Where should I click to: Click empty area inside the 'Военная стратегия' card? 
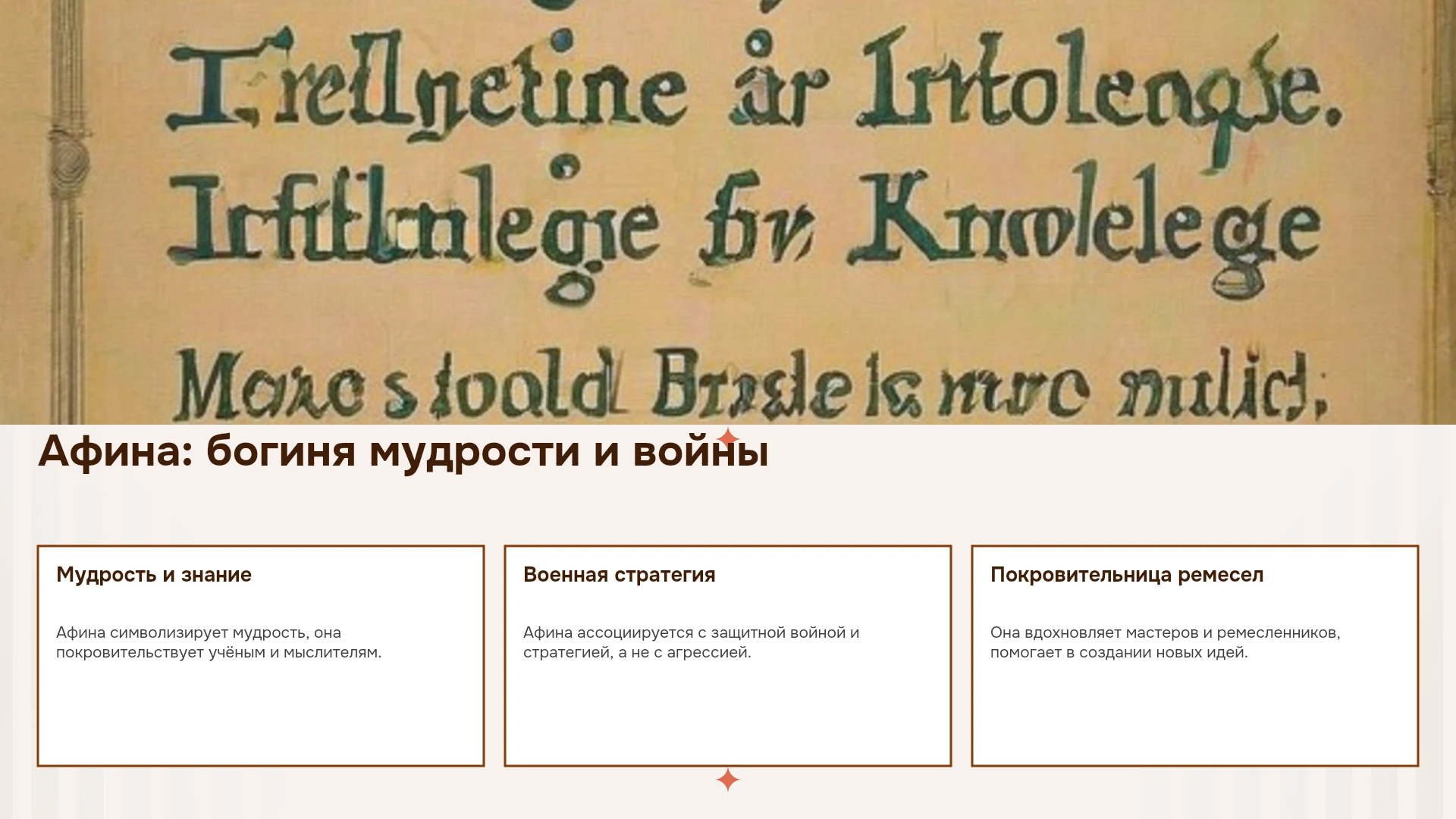coord(728,717)
